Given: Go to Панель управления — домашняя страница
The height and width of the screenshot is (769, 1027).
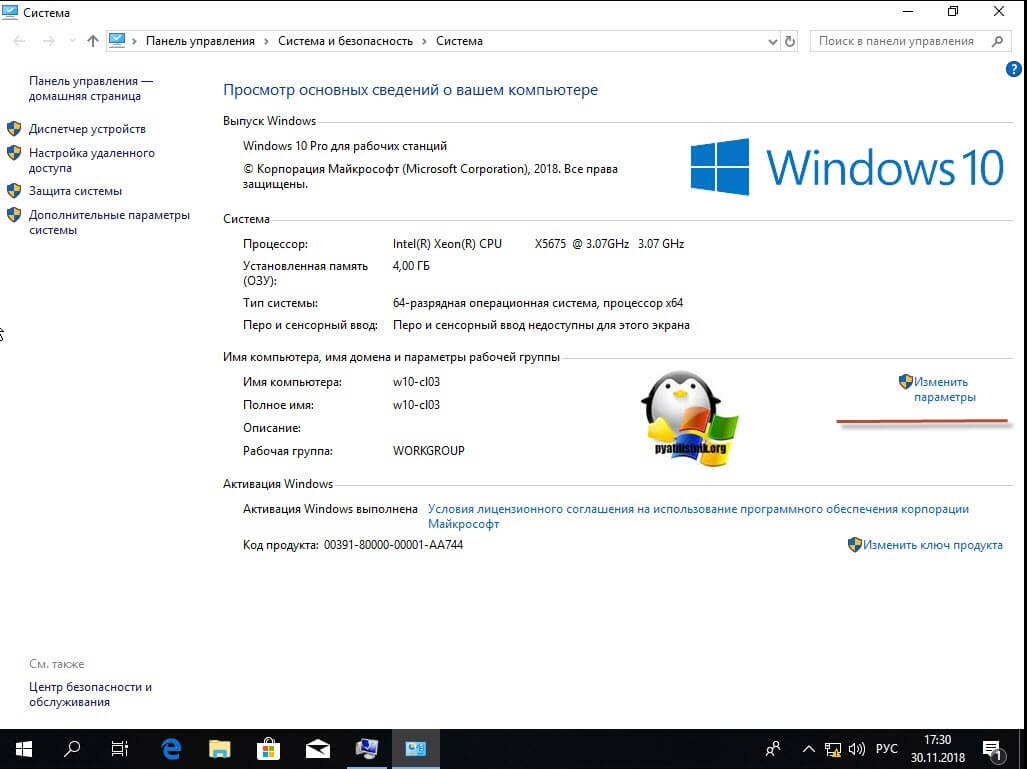Looking at the screenshot, I should tap(90, 88).
